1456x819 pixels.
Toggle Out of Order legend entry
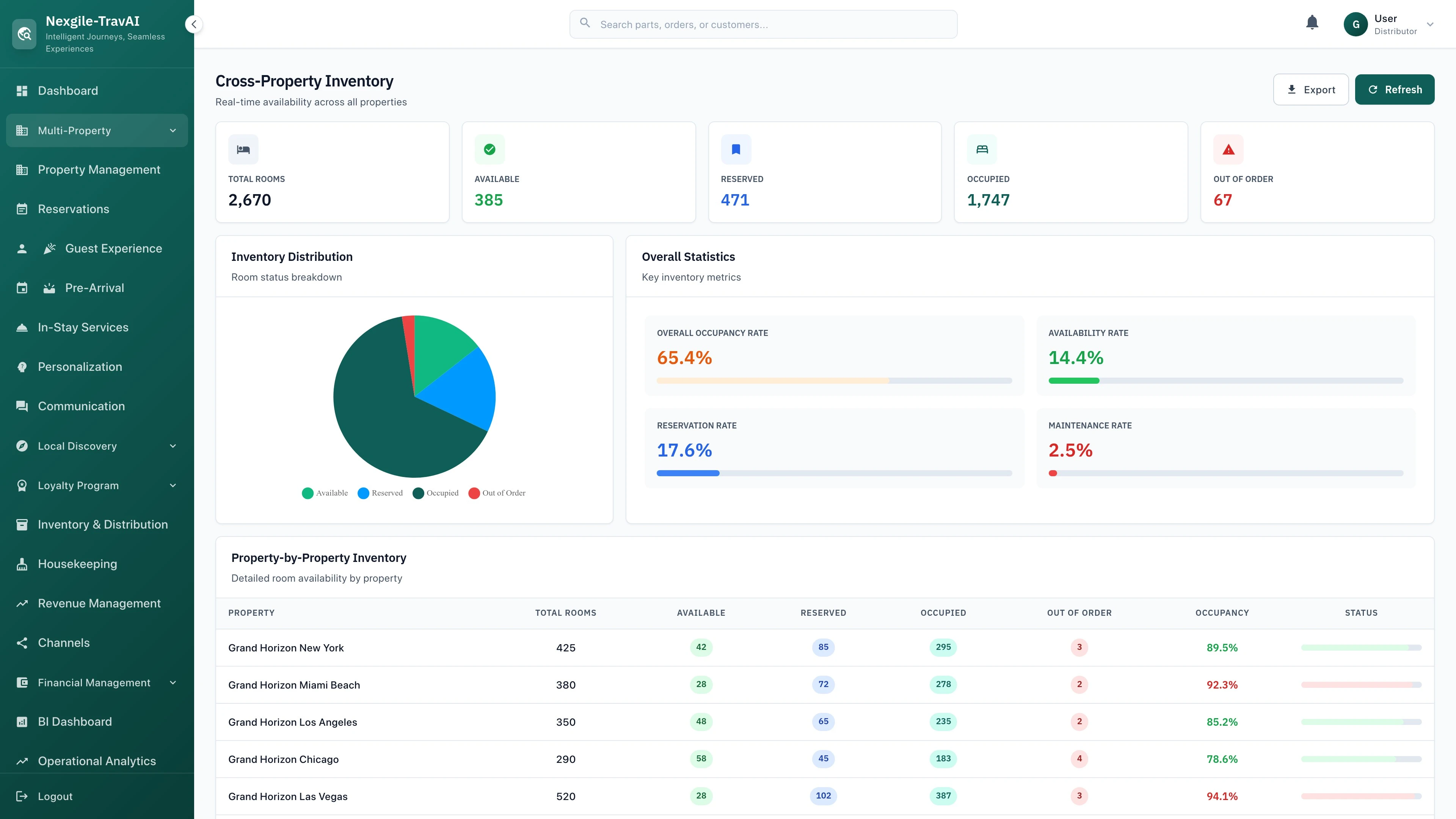point(497,493)
